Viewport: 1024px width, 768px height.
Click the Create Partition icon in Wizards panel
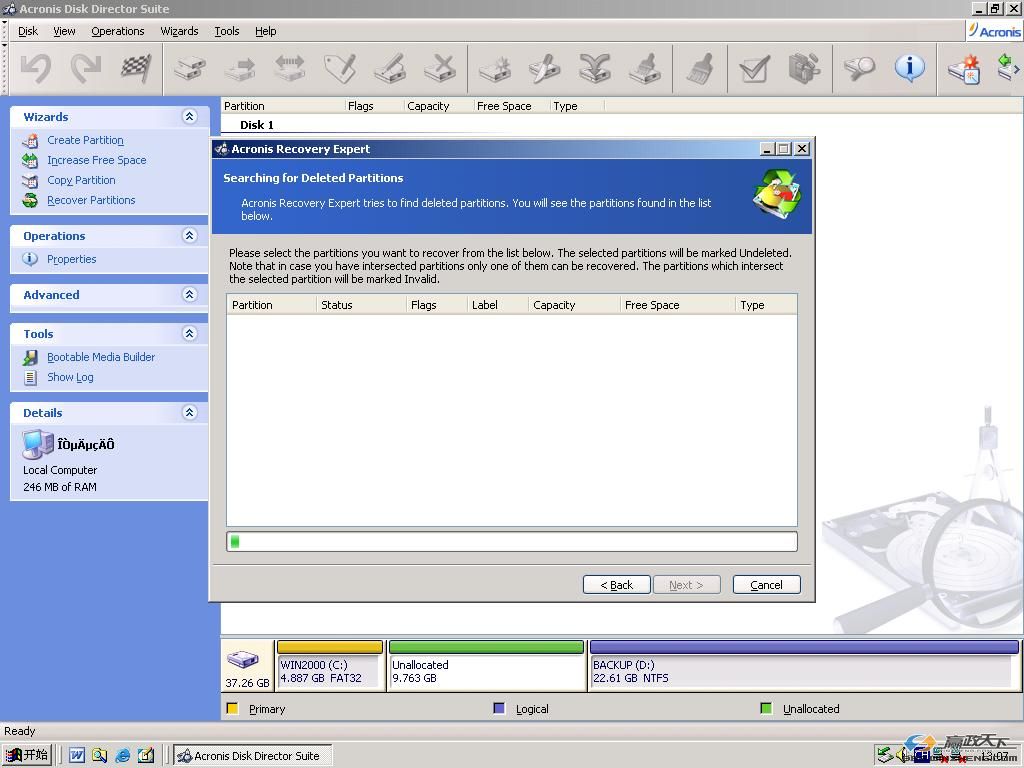[30, 140]
